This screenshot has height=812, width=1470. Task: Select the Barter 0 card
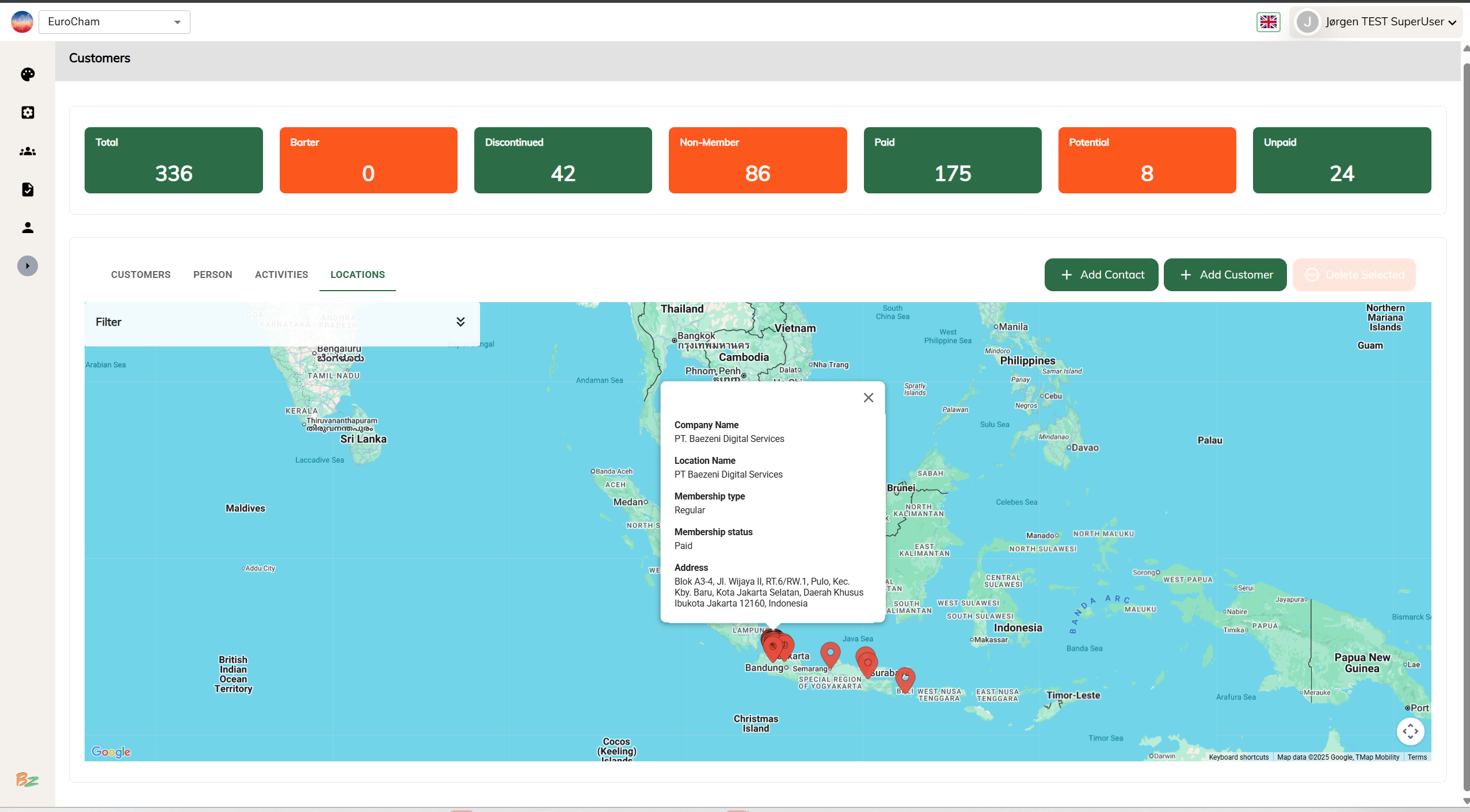pyautogui.click(x=368, y=160)
